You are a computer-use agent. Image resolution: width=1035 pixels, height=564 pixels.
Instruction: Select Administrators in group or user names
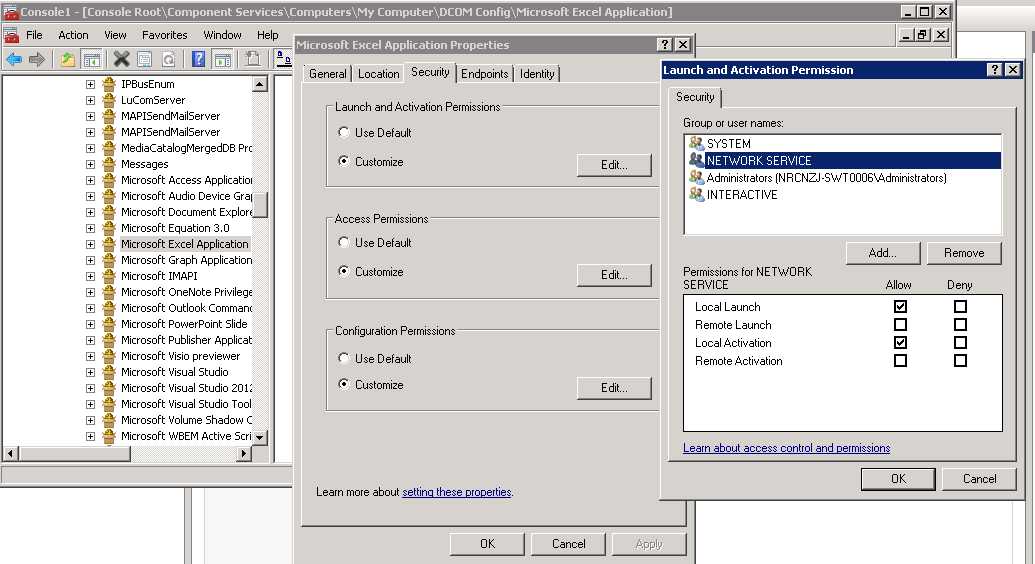click(x=842, y=178)
